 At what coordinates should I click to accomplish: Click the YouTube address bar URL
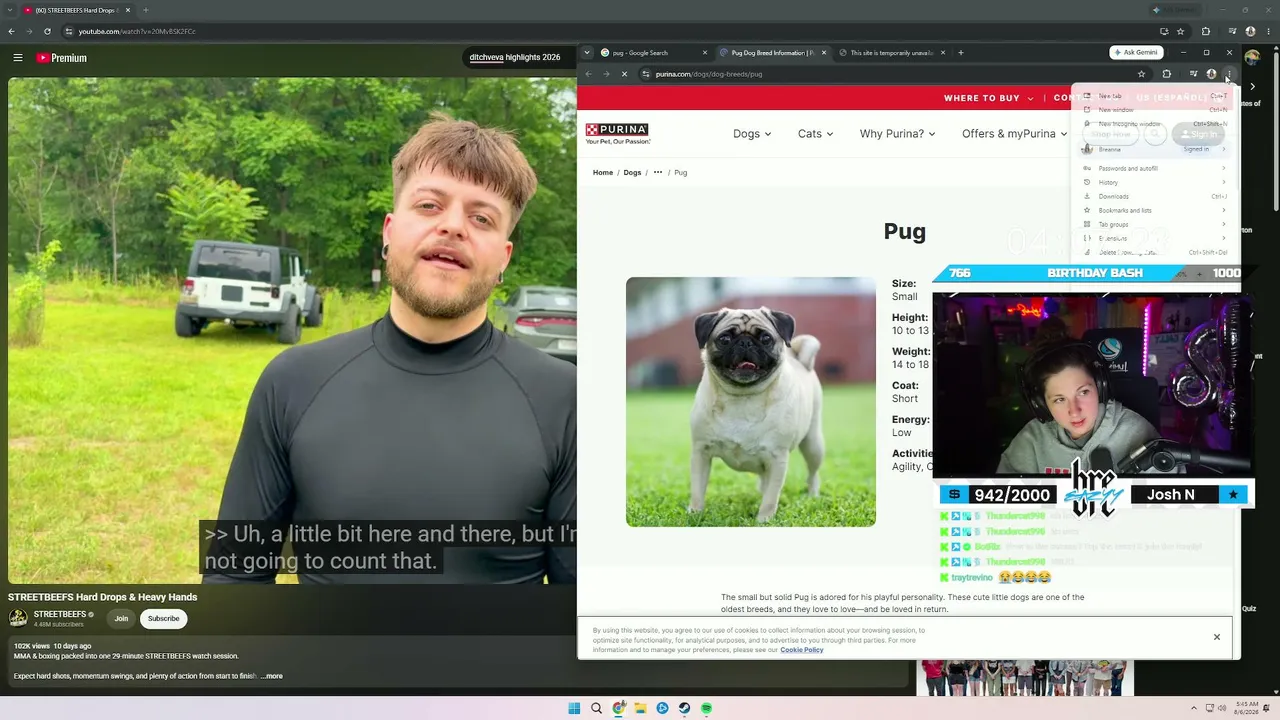point(137,31)
